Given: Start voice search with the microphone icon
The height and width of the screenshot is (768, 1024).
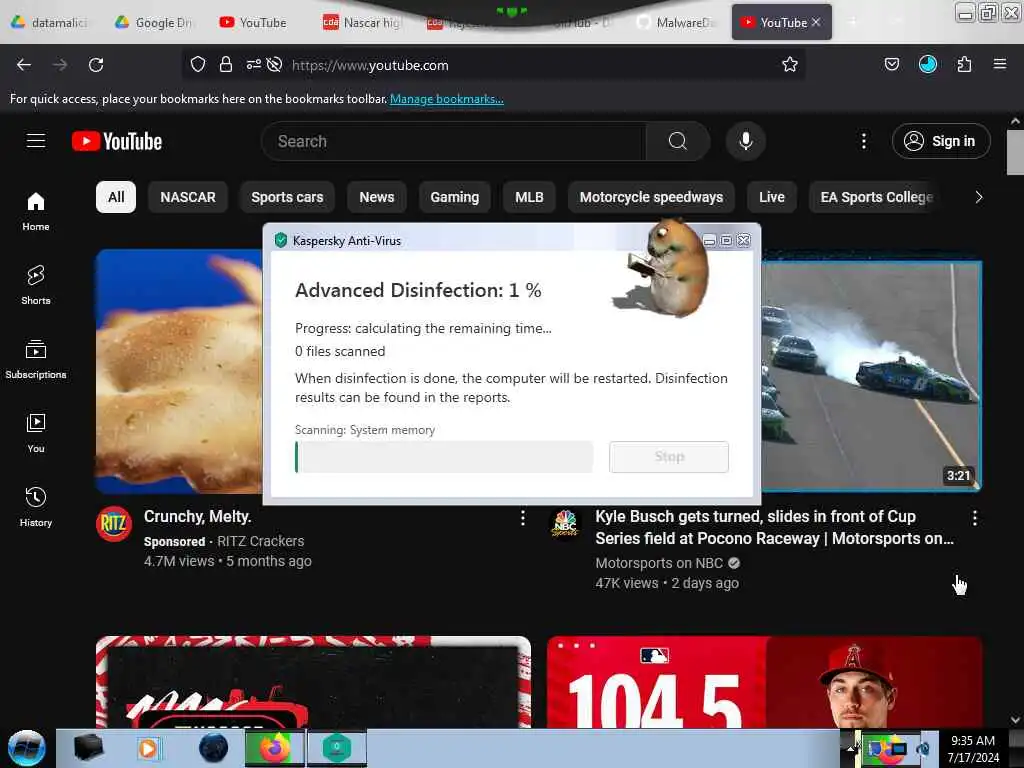Looking at the screenshot, I should tap(745, 141).
